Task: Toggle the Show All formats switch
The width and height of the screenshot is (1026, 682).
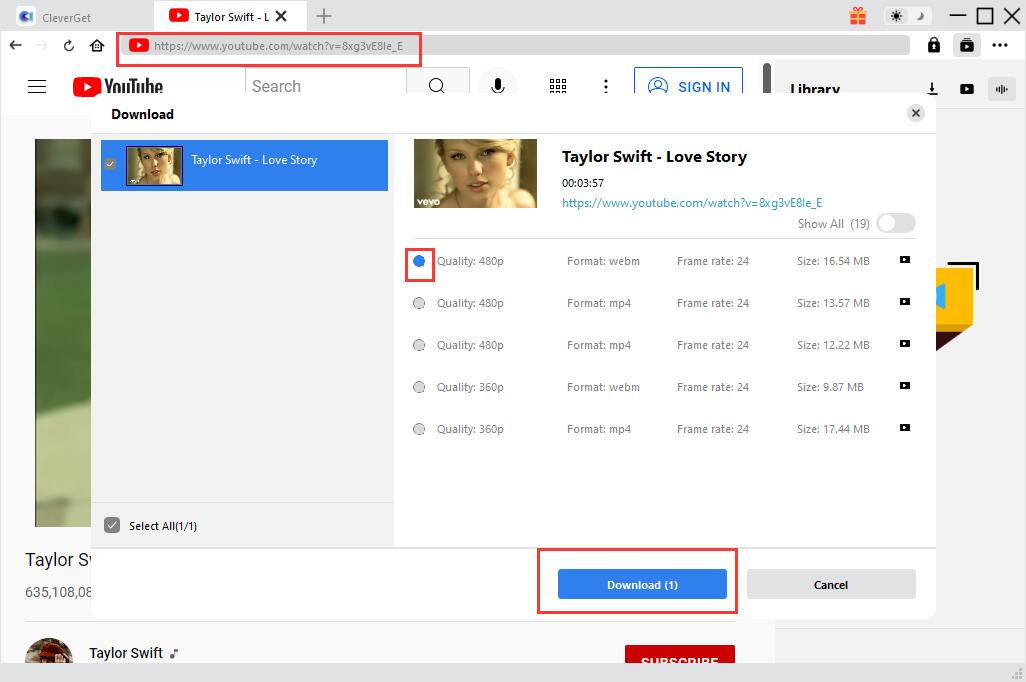Action: tap(895, 224)
